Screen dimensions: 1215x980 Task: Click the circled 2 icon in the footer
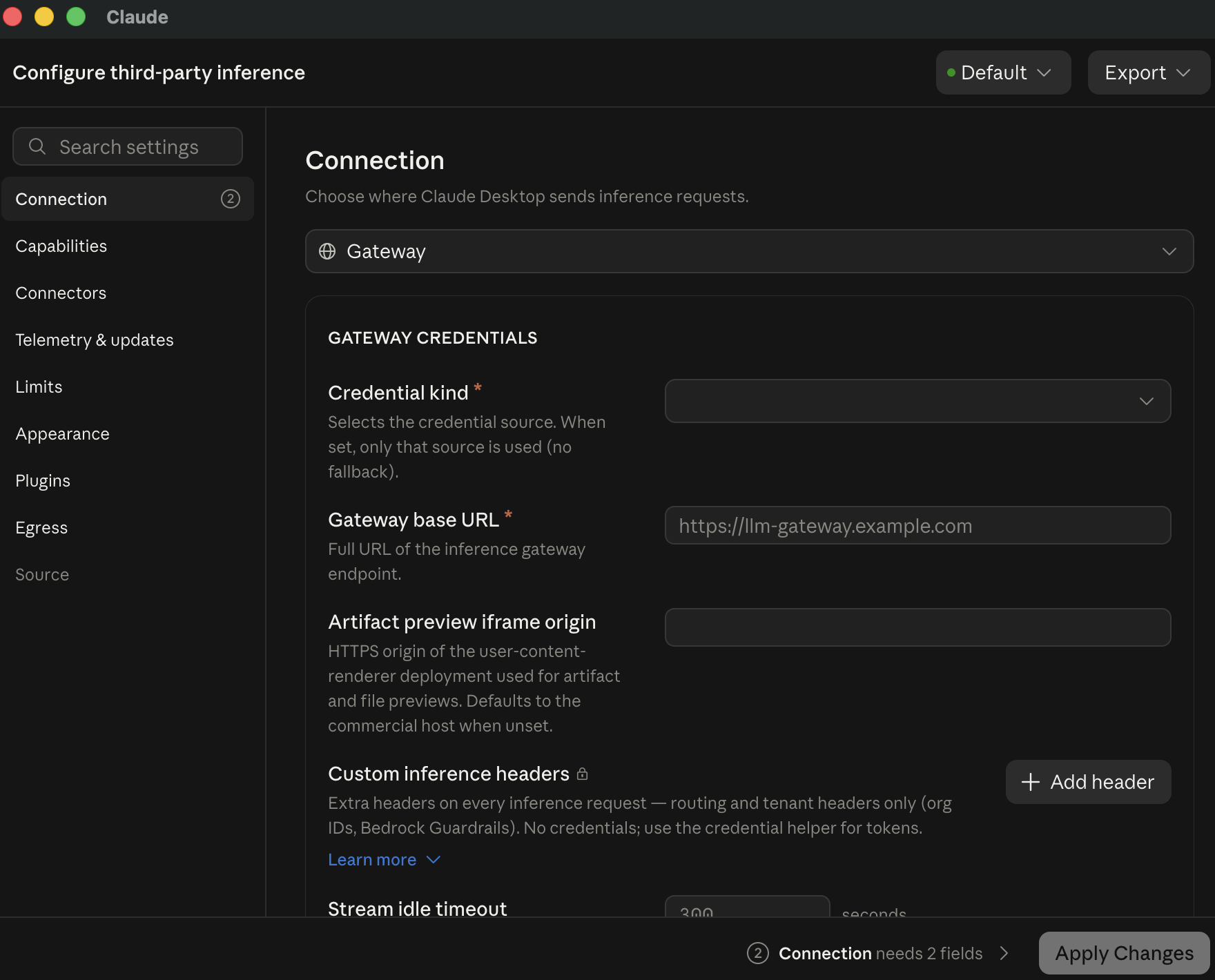tap(758, 953)
